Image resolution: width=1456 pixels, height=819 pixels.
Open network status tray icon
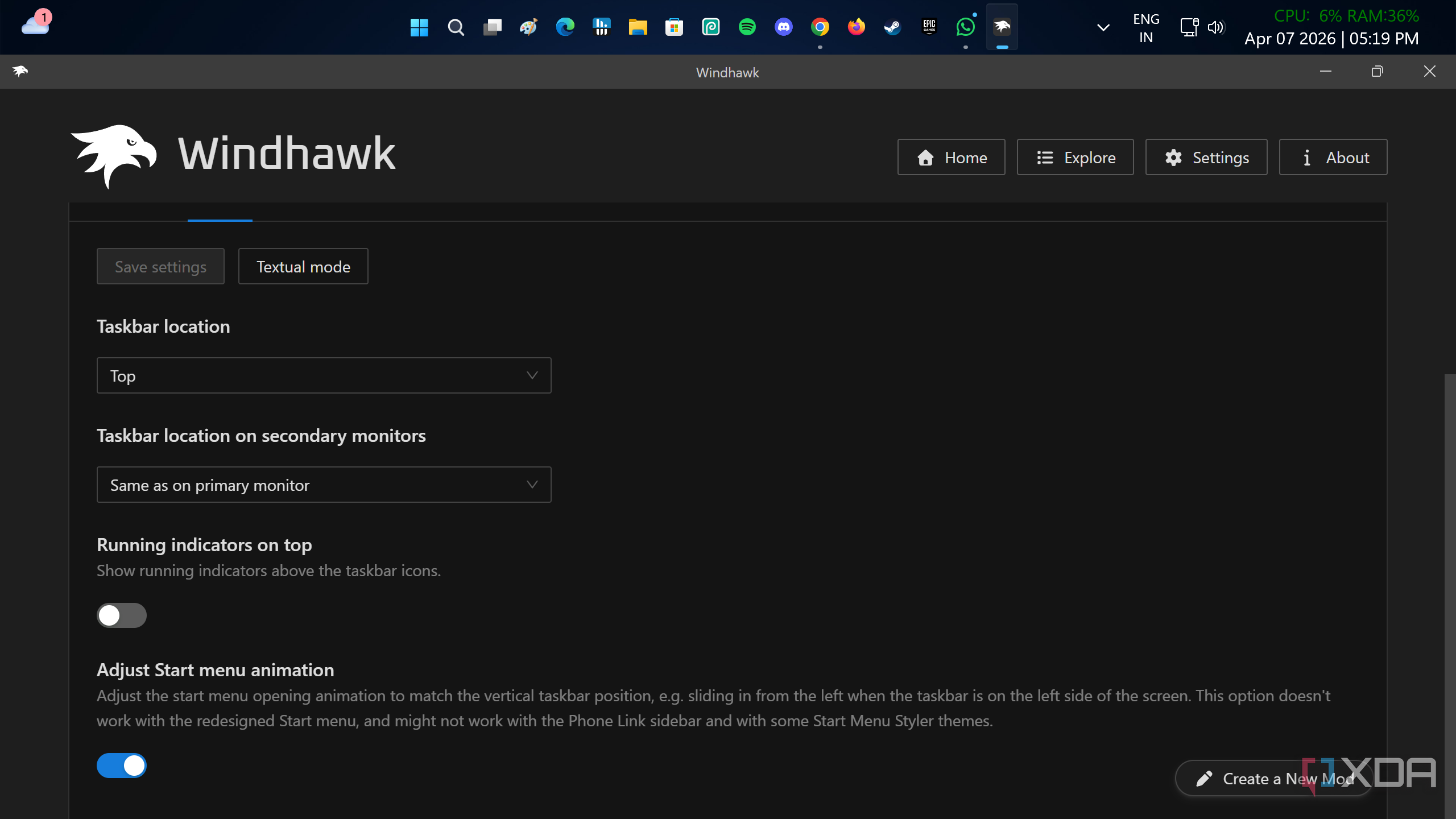click(x=1189, y=27)
